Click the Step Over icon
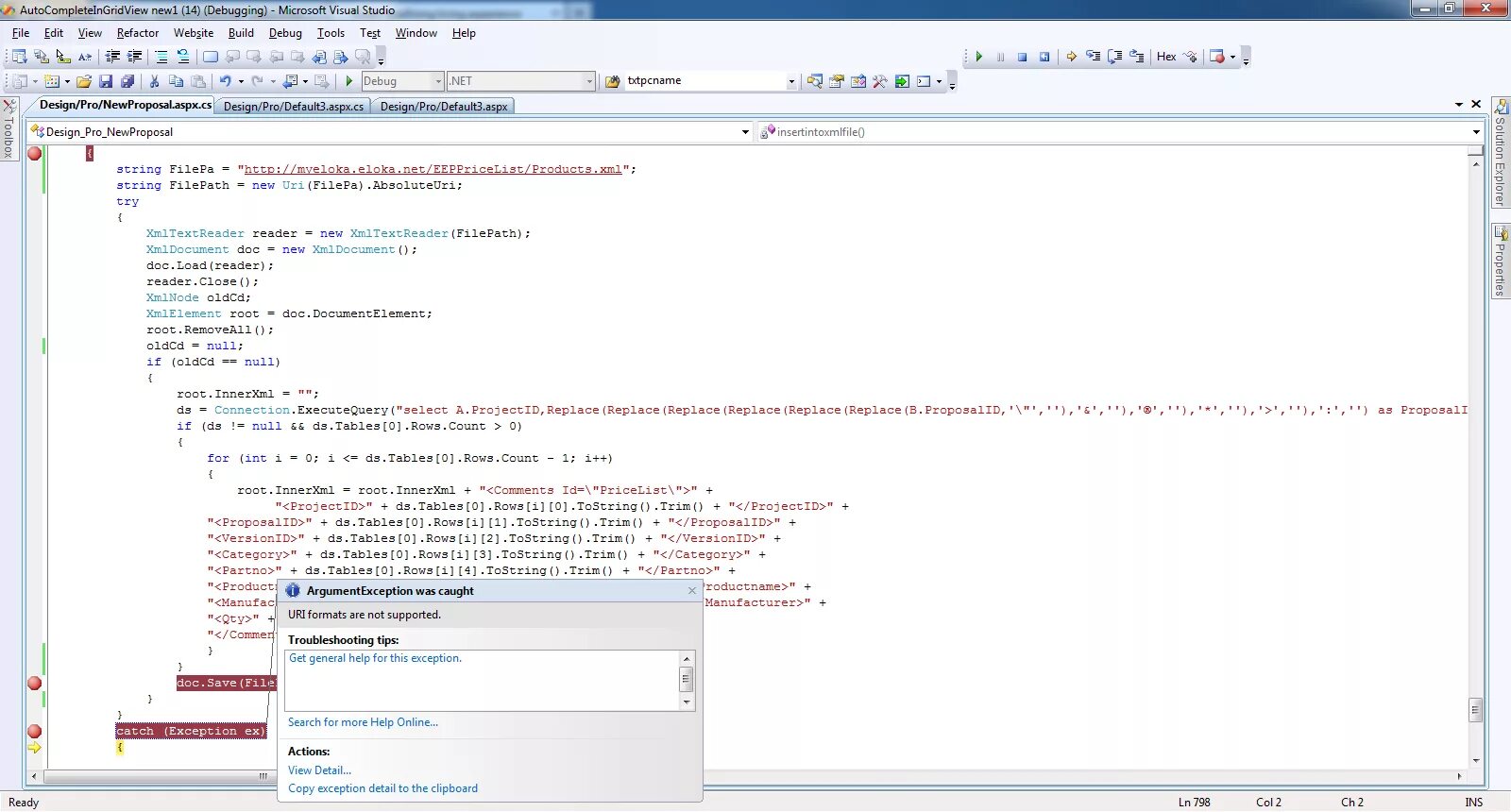 (x=1115, y=57)
